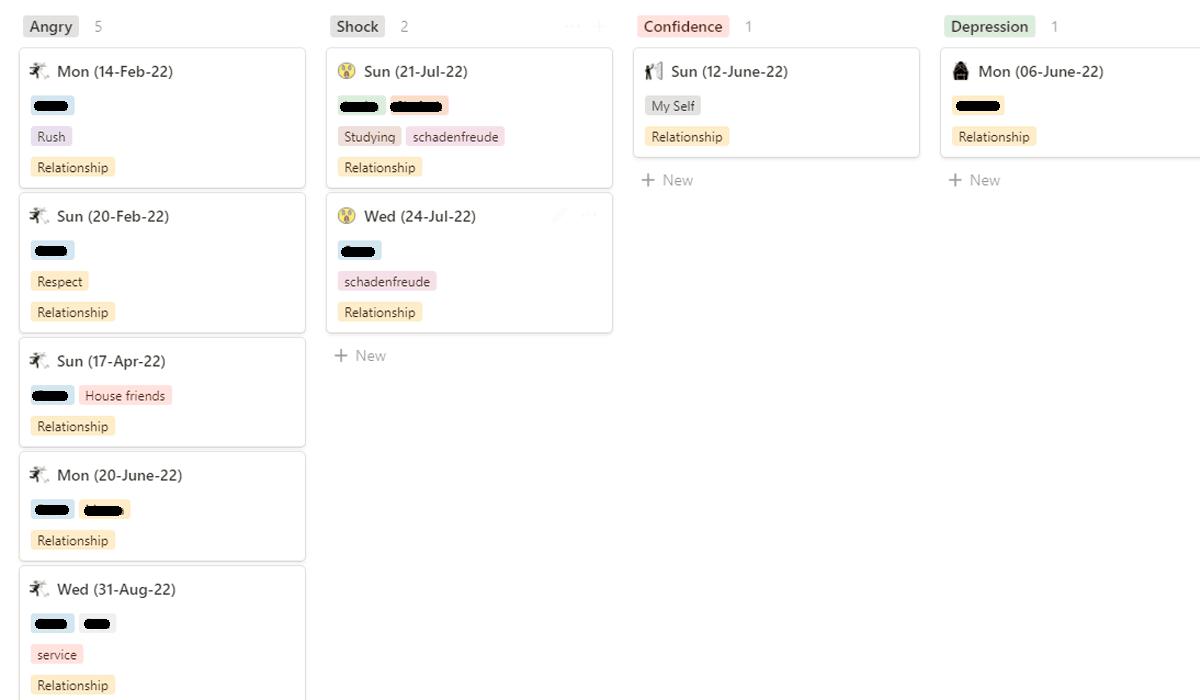The image size is (1200, 700).
Task: Click the megaphone icon on Sun (12-June-22) card
Action: tap(653, 71)
